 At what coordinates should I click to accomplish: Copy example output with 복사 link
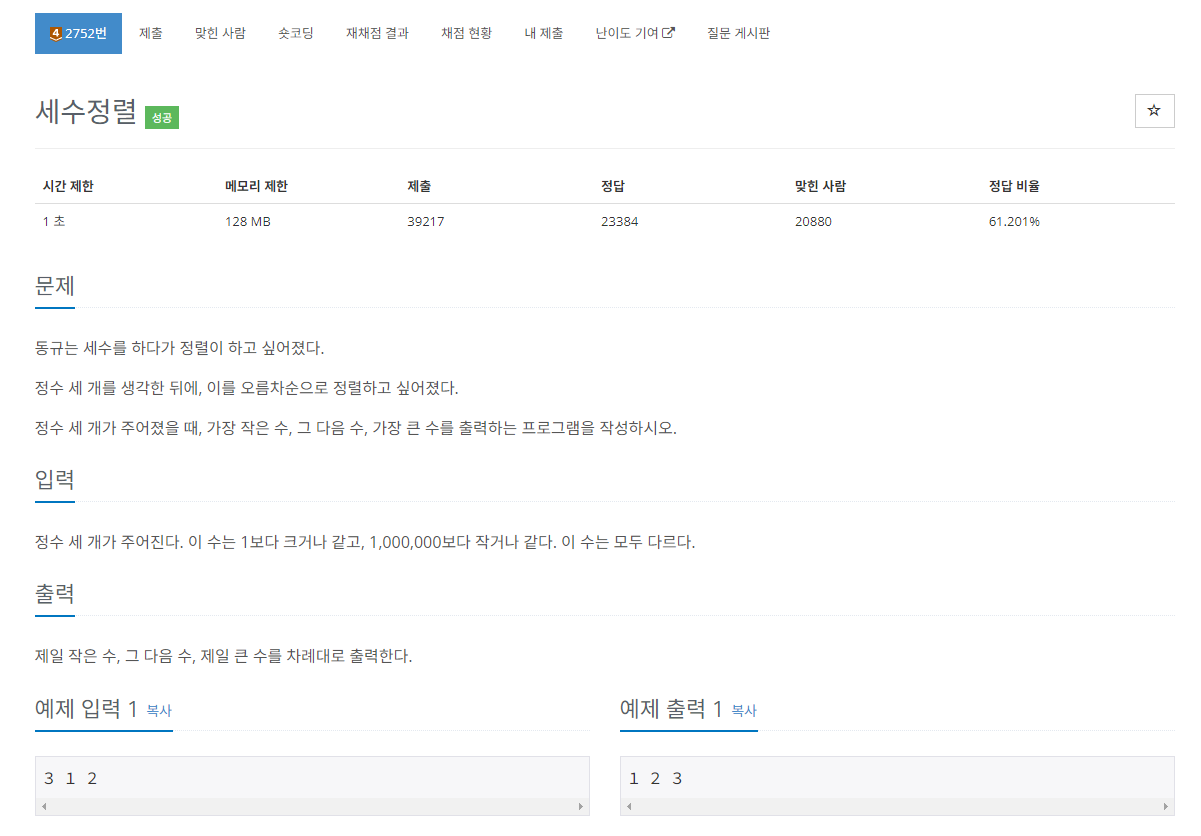(744, 711)
